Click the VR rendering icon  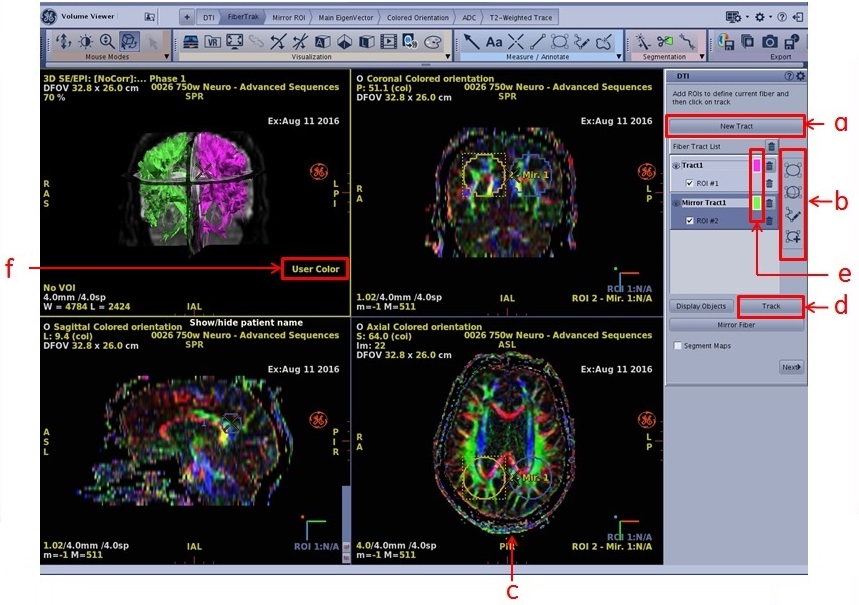coord(213,42)
